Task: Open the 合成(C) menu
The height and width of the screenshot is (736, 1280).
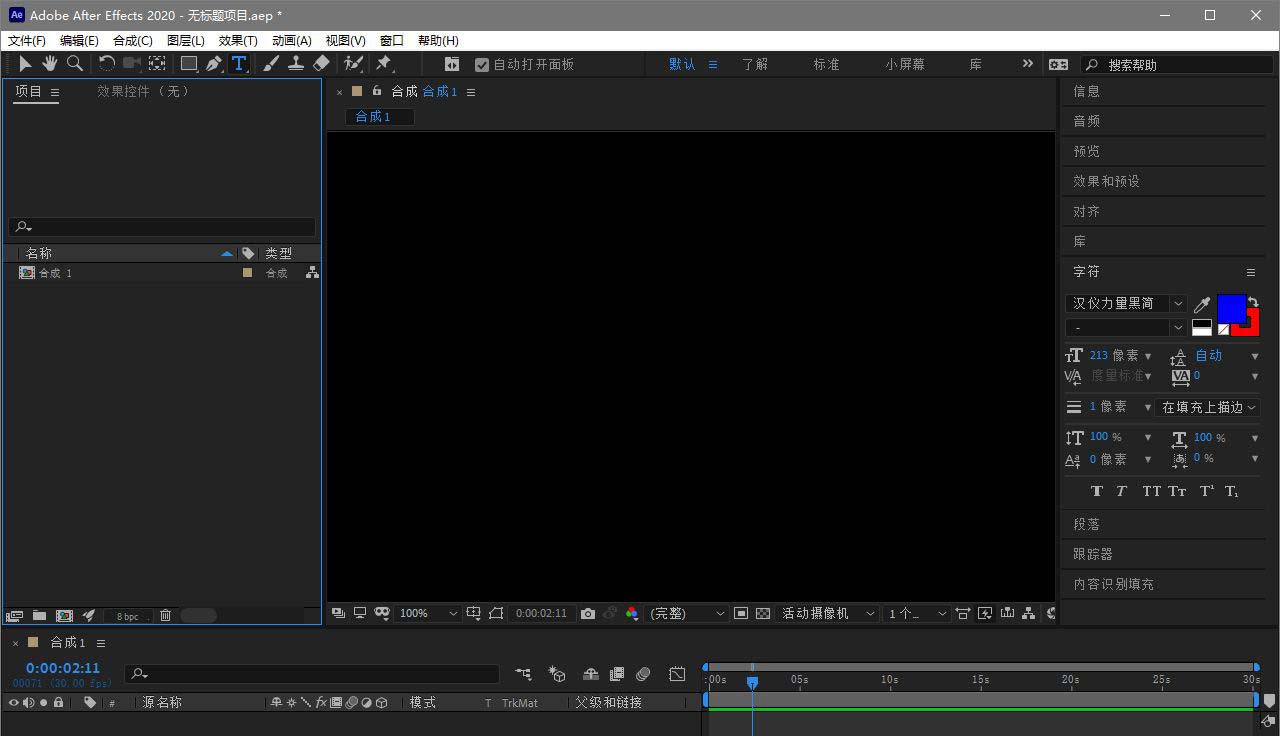Action: click(x=132, y=41)
